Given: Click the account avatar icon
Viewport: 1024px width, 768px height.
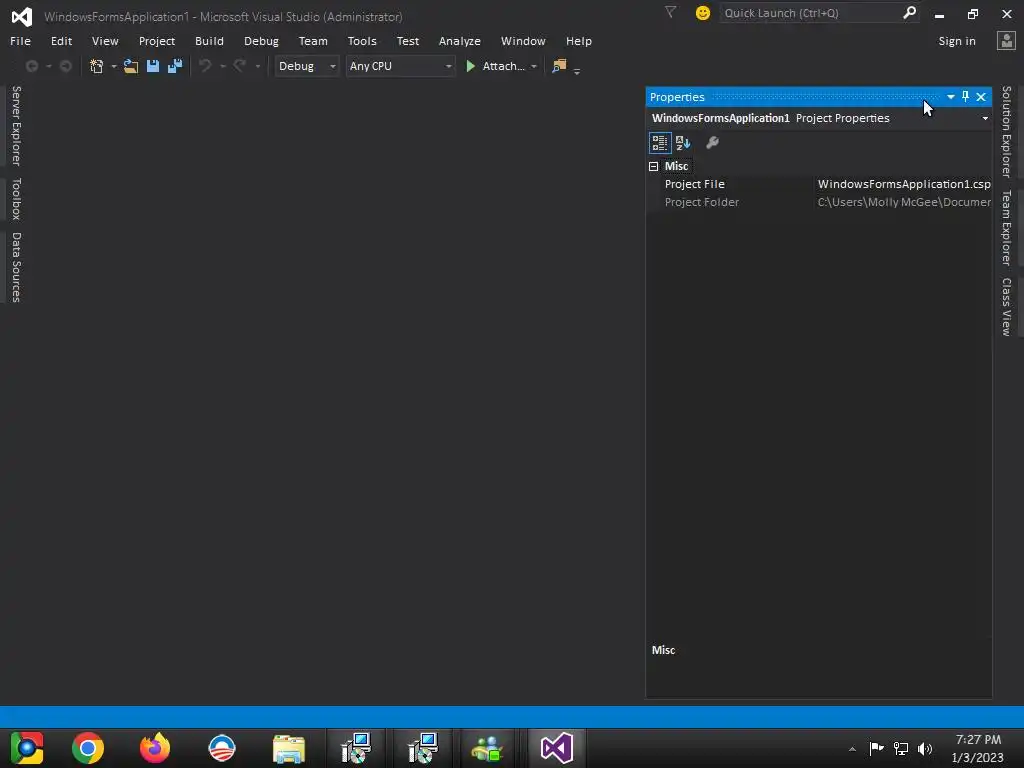Looking at the screenshot, I should (x=1006, y=40).
